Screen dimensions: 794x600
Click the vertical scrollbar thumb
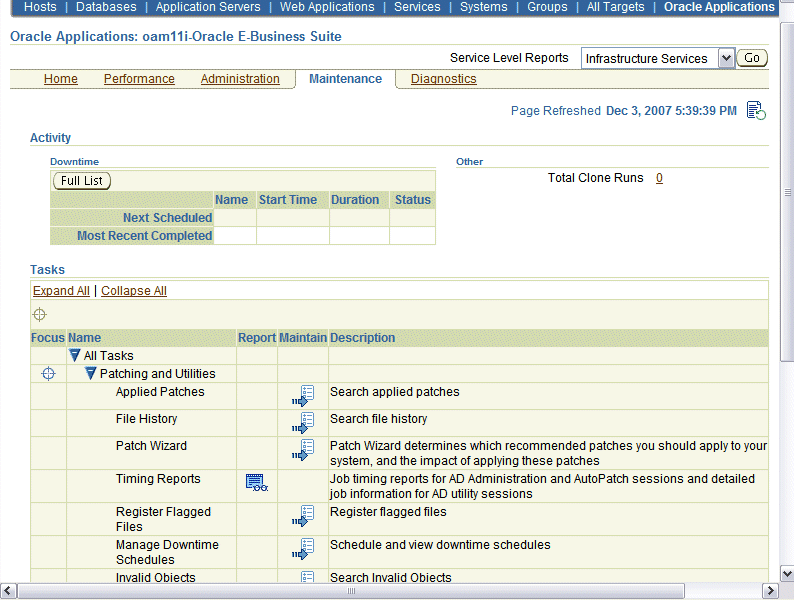coord(787,192)
